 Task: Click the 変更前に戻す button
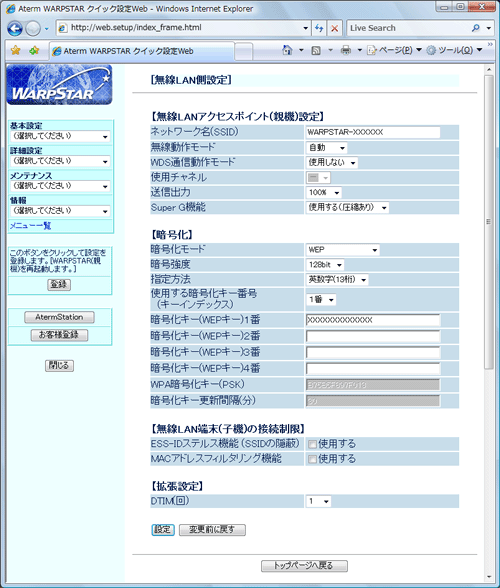(x=212, y=530)
